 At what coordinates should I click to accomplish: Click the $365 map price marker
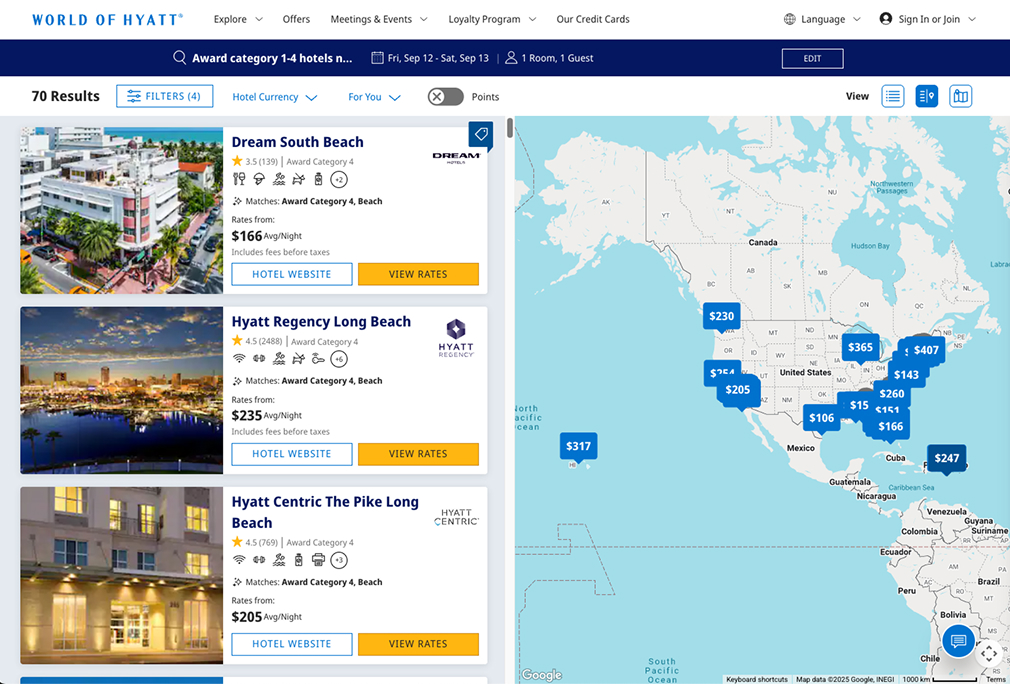[x=861, y=348]
